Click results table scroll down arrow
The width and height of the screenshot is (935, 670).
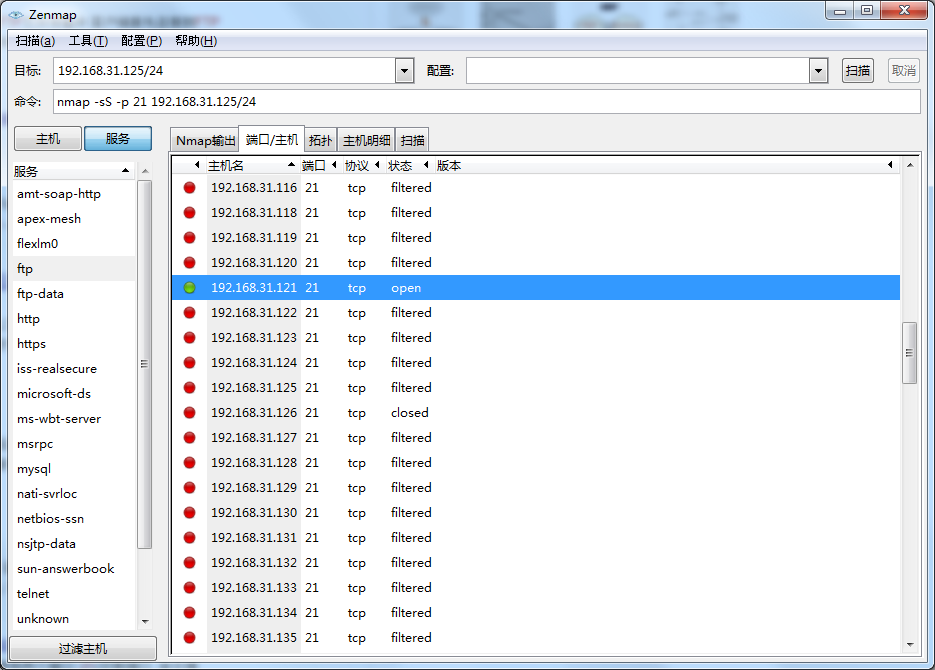pyautogui.click(x=910, y=644)
